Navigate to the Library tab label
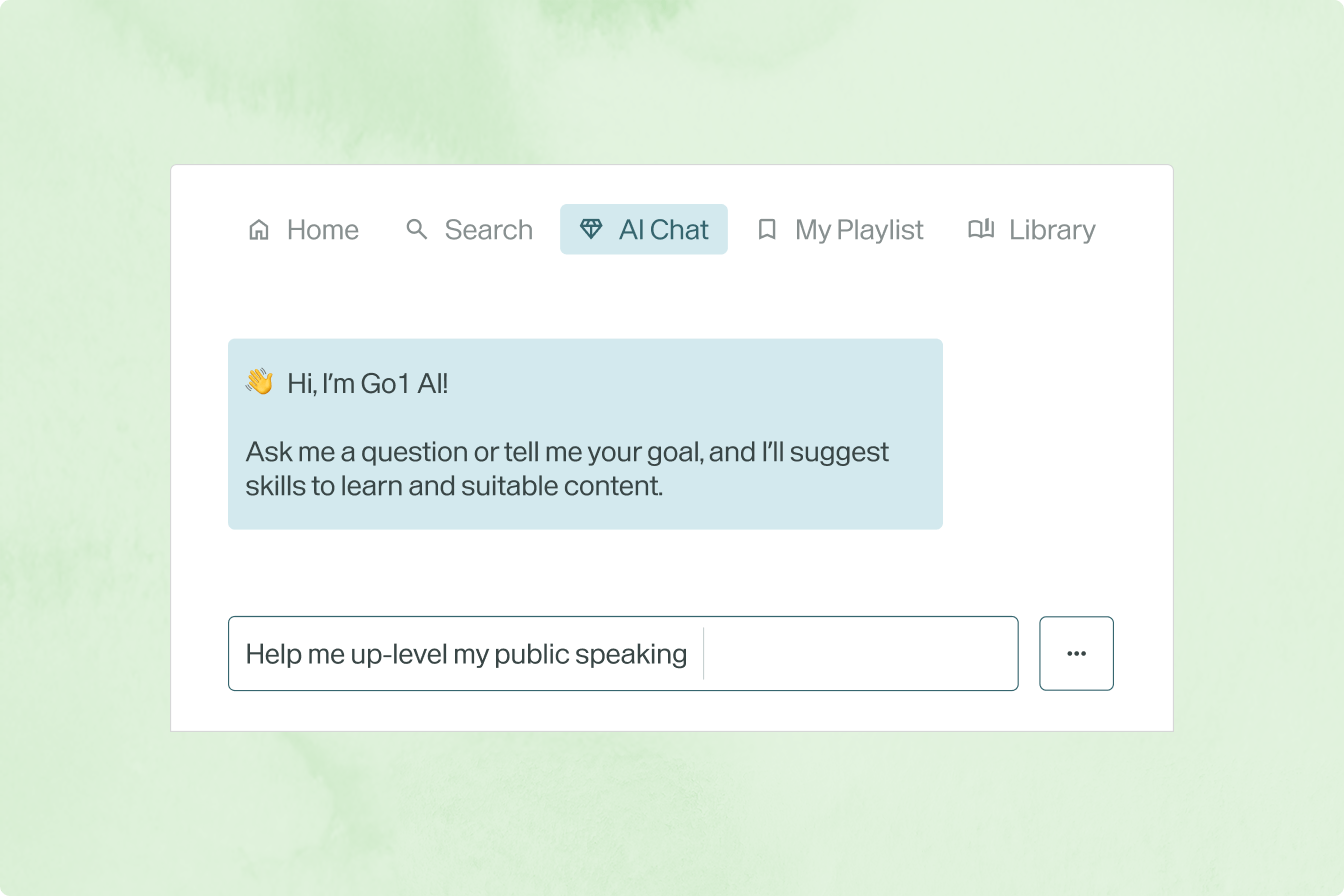The width and height of the screenshot is (1344, 896). [x=1052, y=230]
